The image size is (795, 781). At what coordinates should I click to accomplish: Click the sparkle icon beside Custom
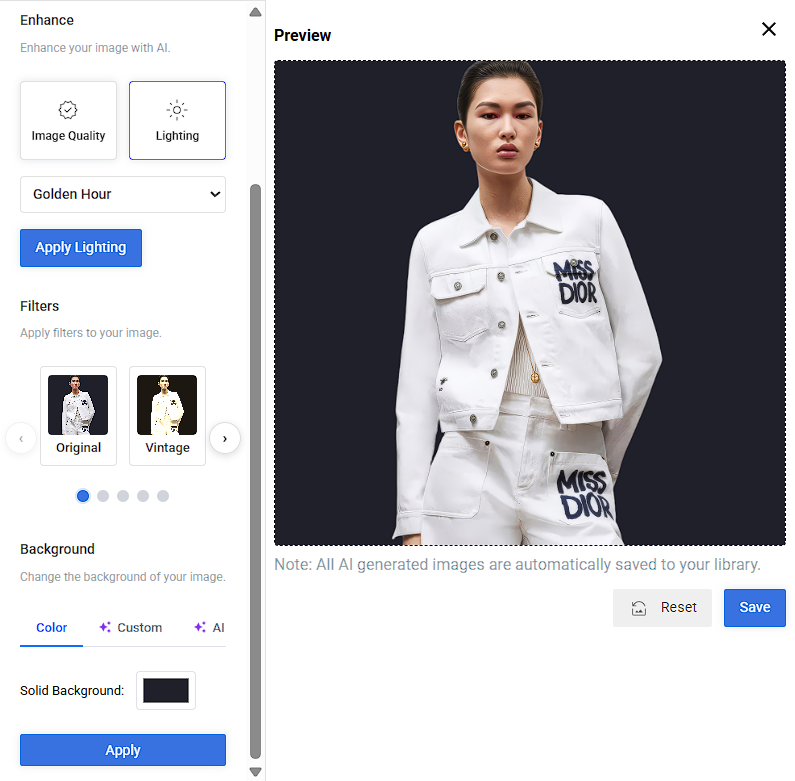105,627
